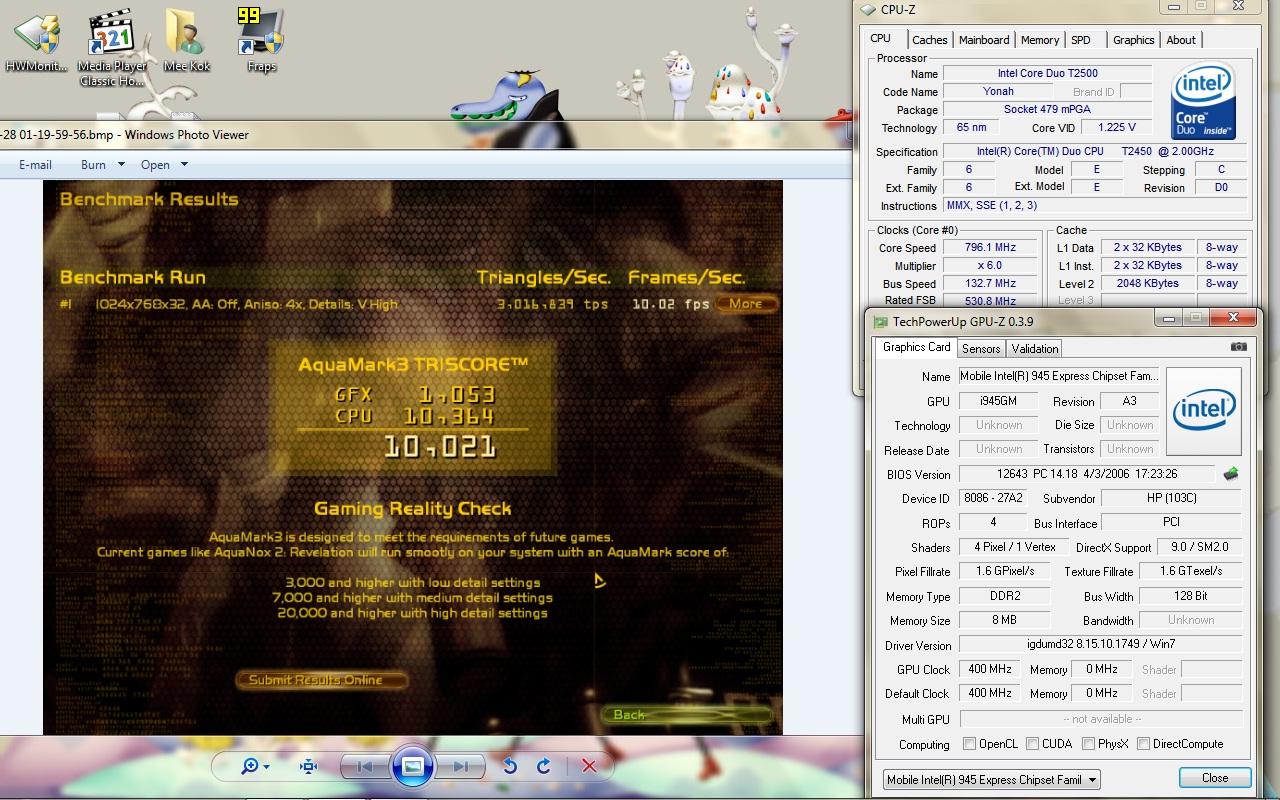Click the Back button in AquaMark
This screenshot has width=1280, height=800.
click(x=687, y=714)
